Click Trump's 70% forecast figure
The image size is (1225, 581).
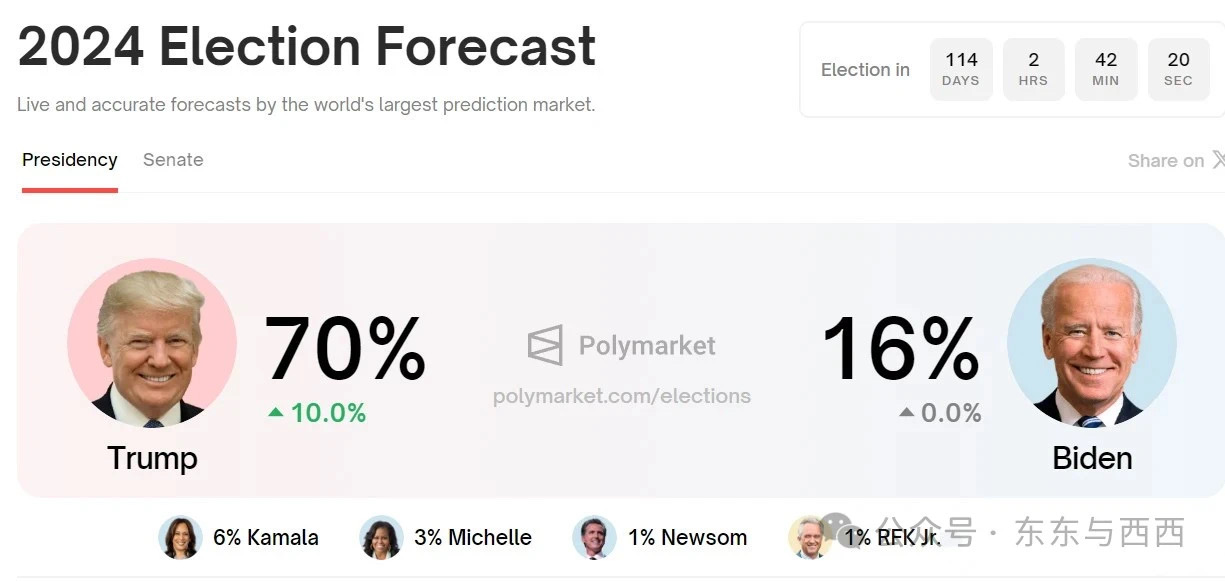click(345, 348)
